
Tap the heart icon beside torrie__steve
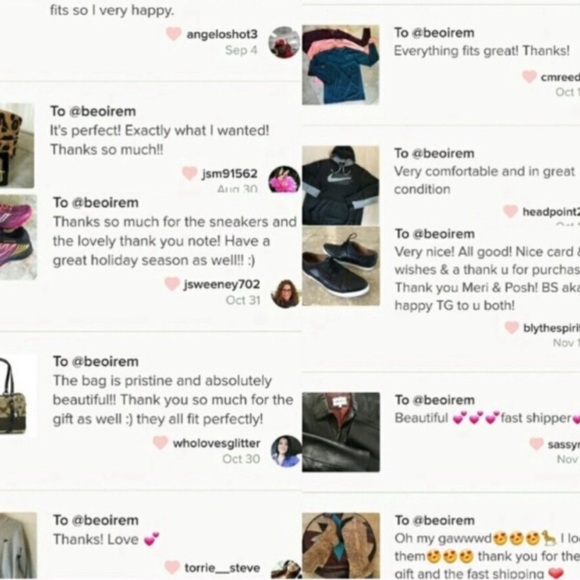click(172, 567)
